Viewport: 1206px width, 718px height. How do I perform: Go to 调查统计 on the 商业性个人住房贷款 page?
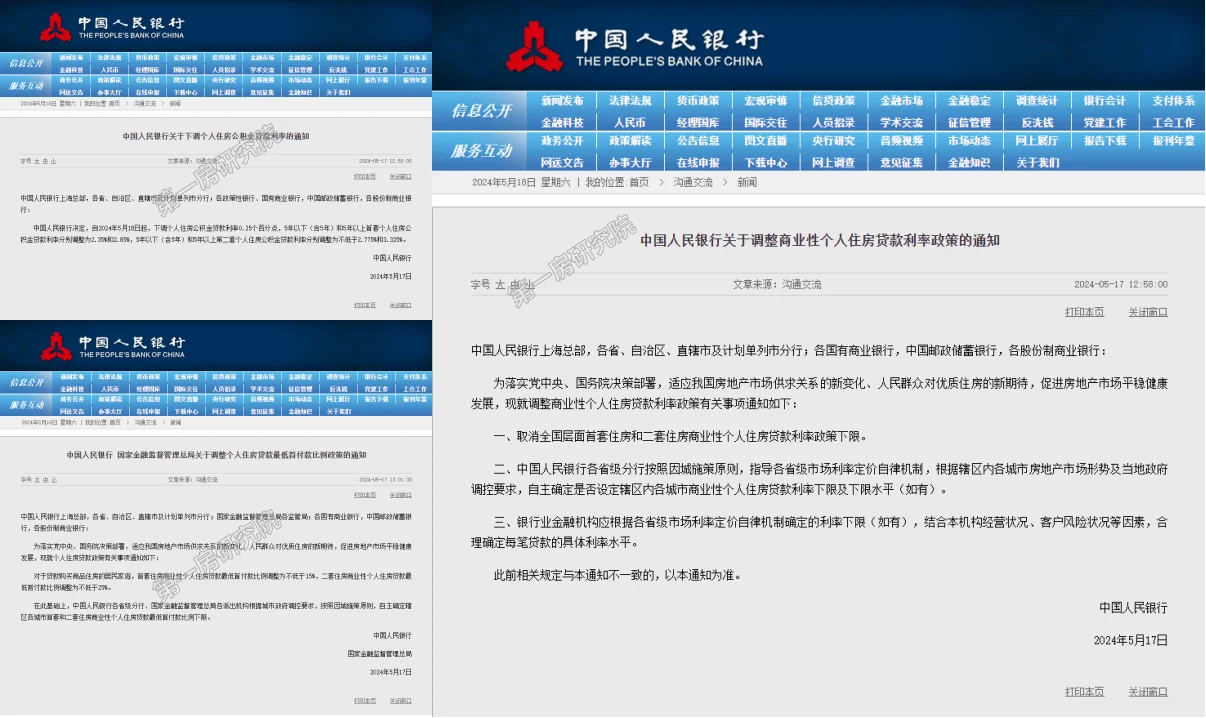[1037, 101]
